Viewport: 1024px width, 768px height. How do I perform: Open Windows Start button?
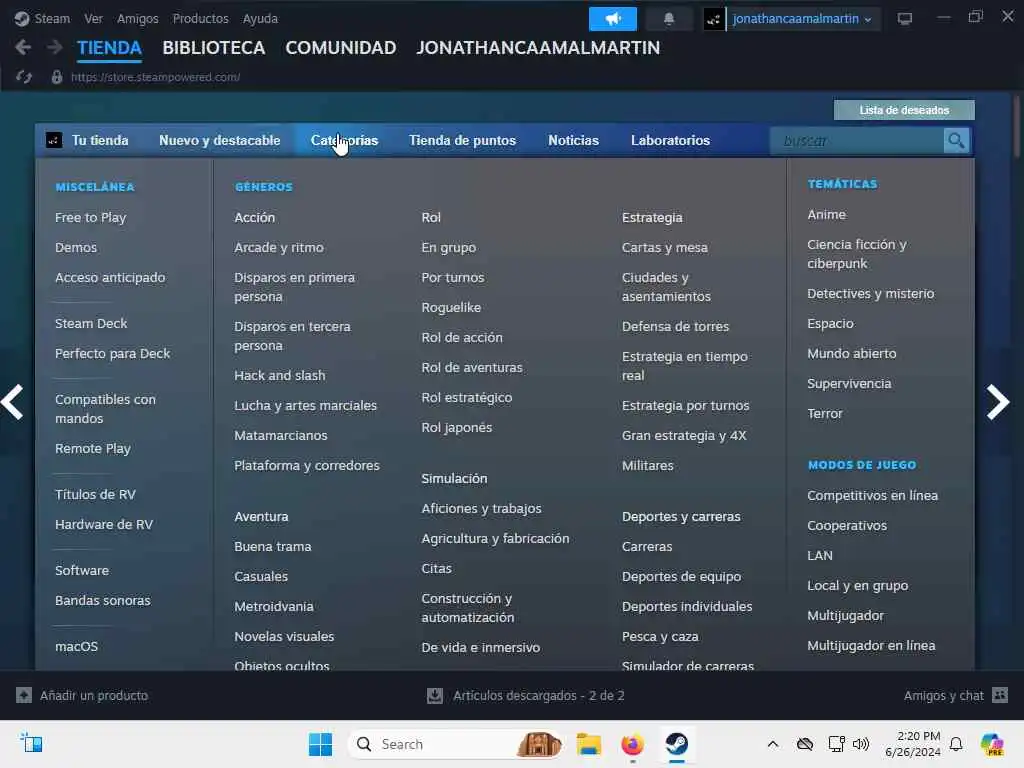pos(320,744)
